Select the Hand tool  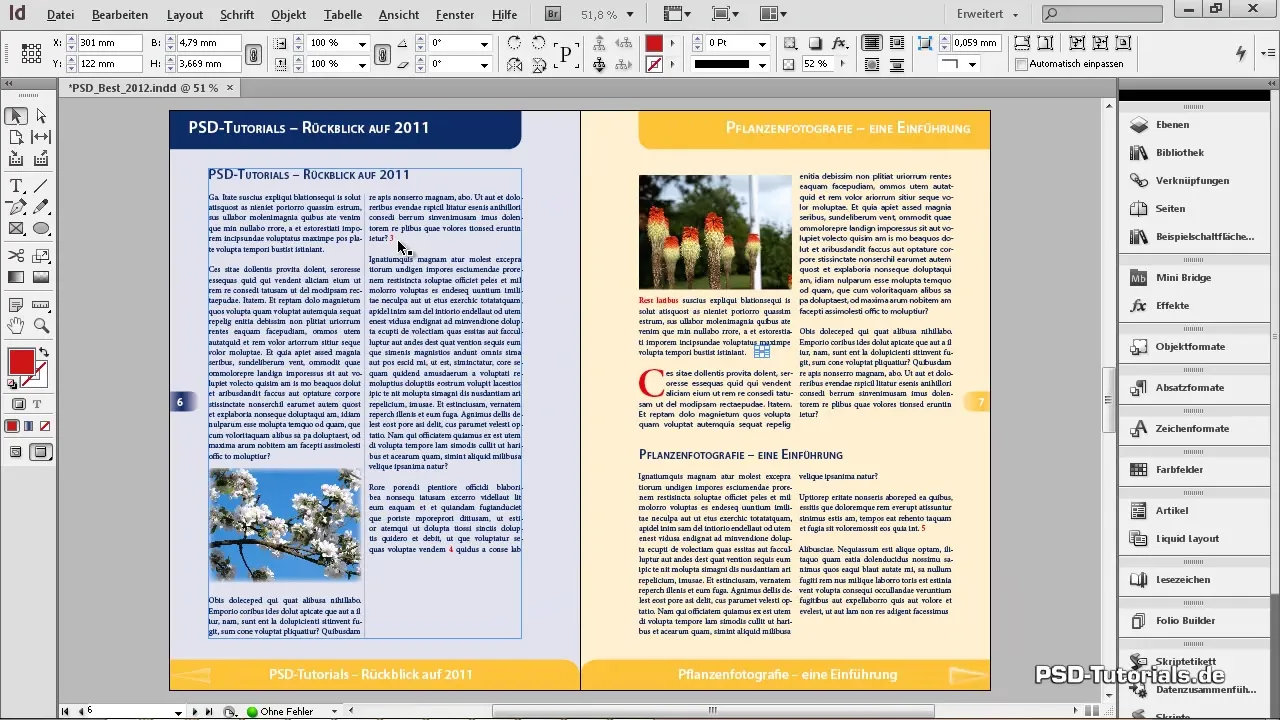pos(16,326)
